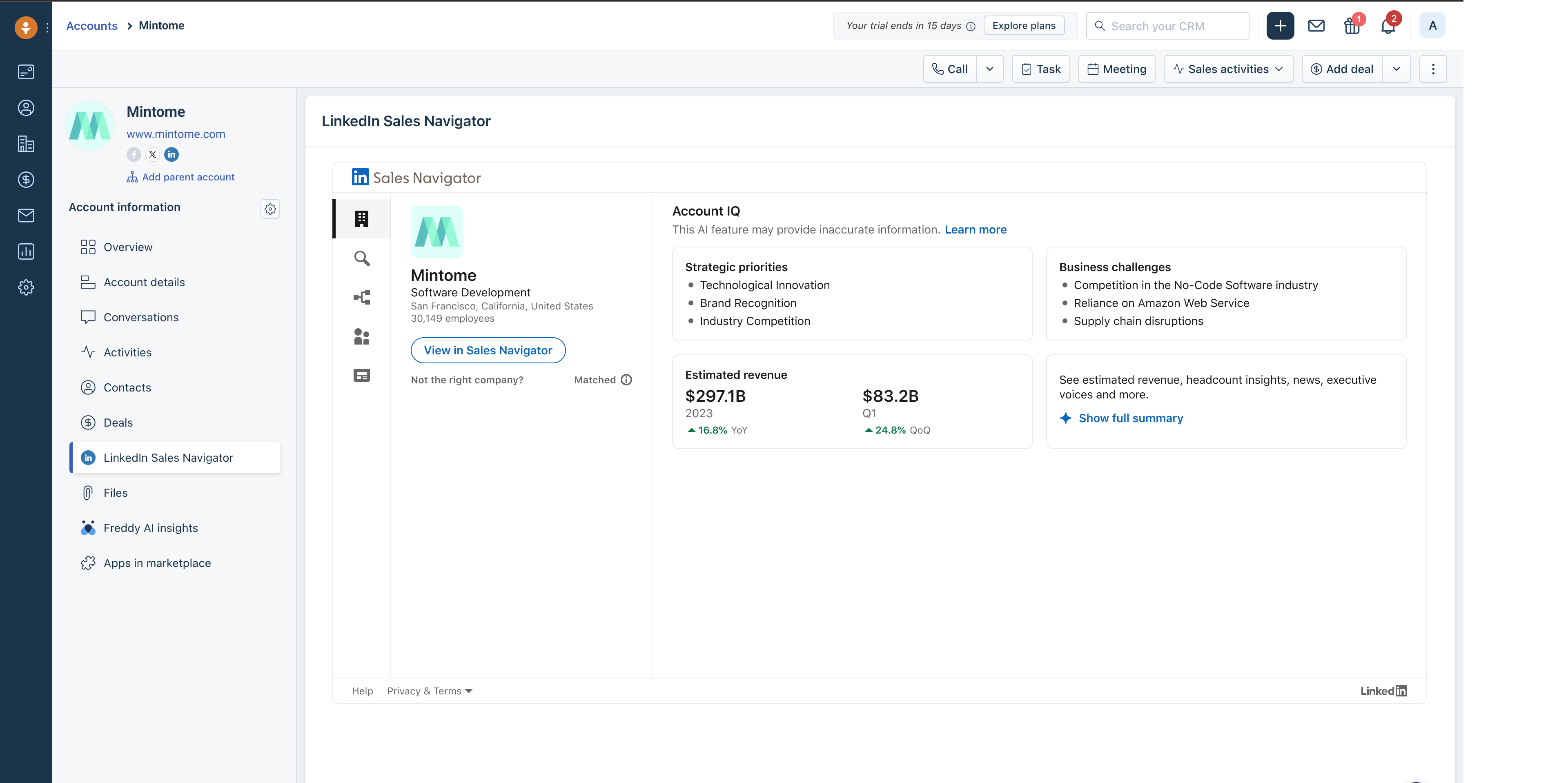Select Freddy AI insights in sidebar

coord(150,528)
